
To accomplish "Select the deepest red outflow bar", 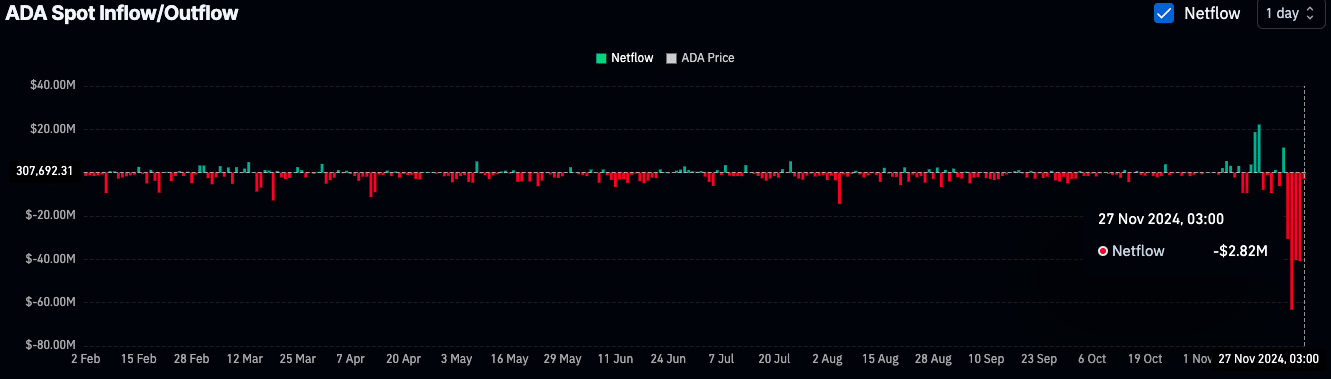I will coord(1292,241).
